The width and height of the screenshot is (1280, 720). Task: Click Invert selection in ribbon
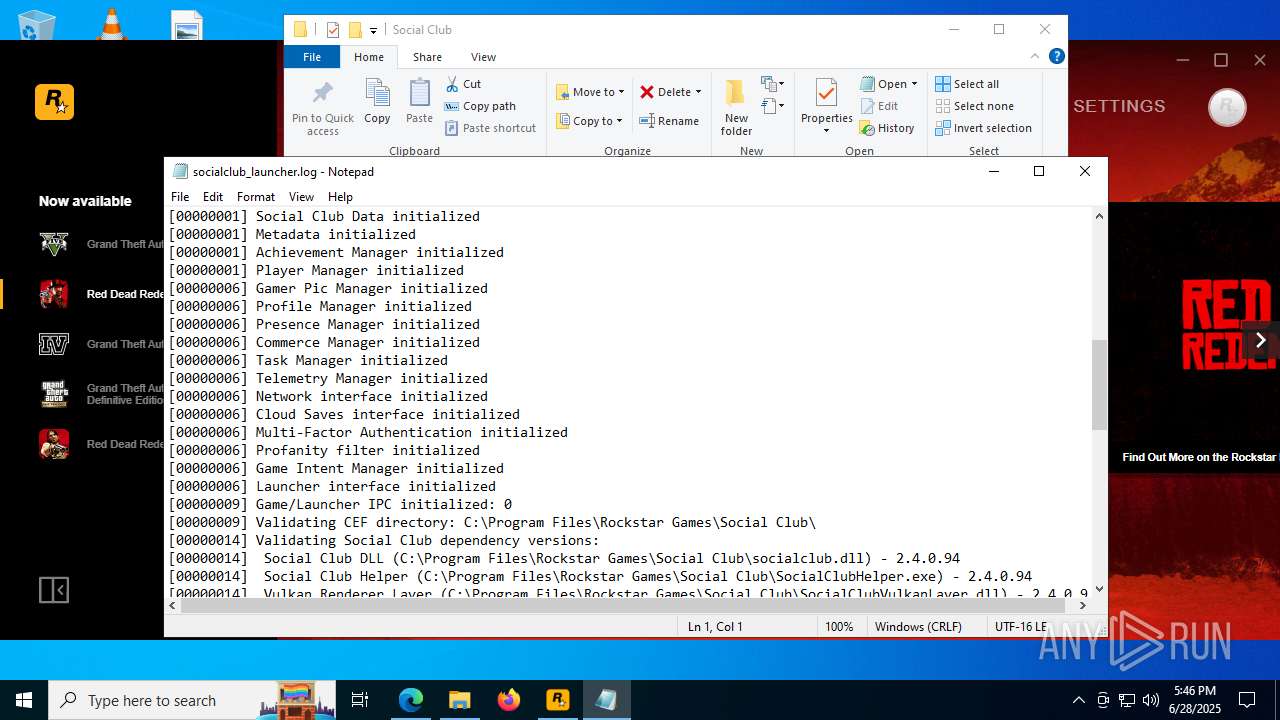(x=983, y=128)
